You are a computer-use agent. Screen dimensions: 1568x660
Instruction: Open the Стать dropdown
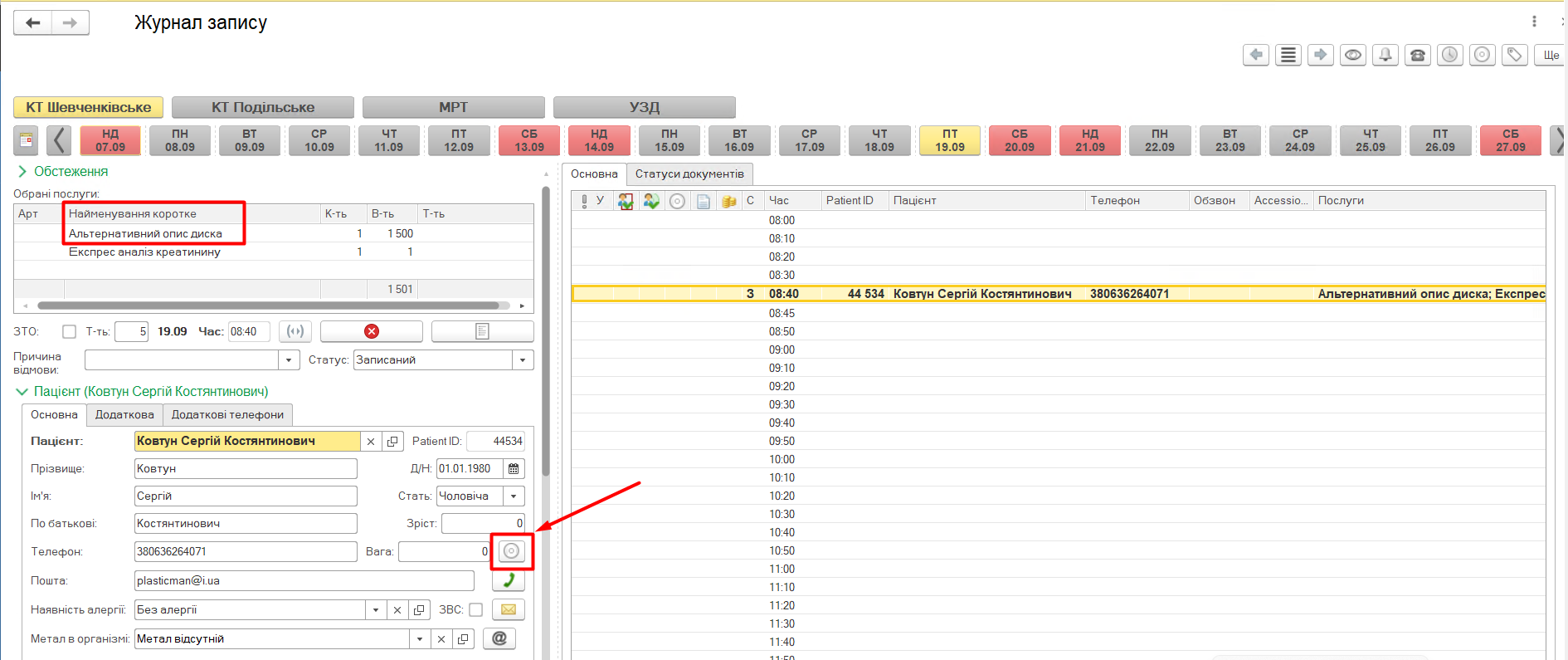514,496
